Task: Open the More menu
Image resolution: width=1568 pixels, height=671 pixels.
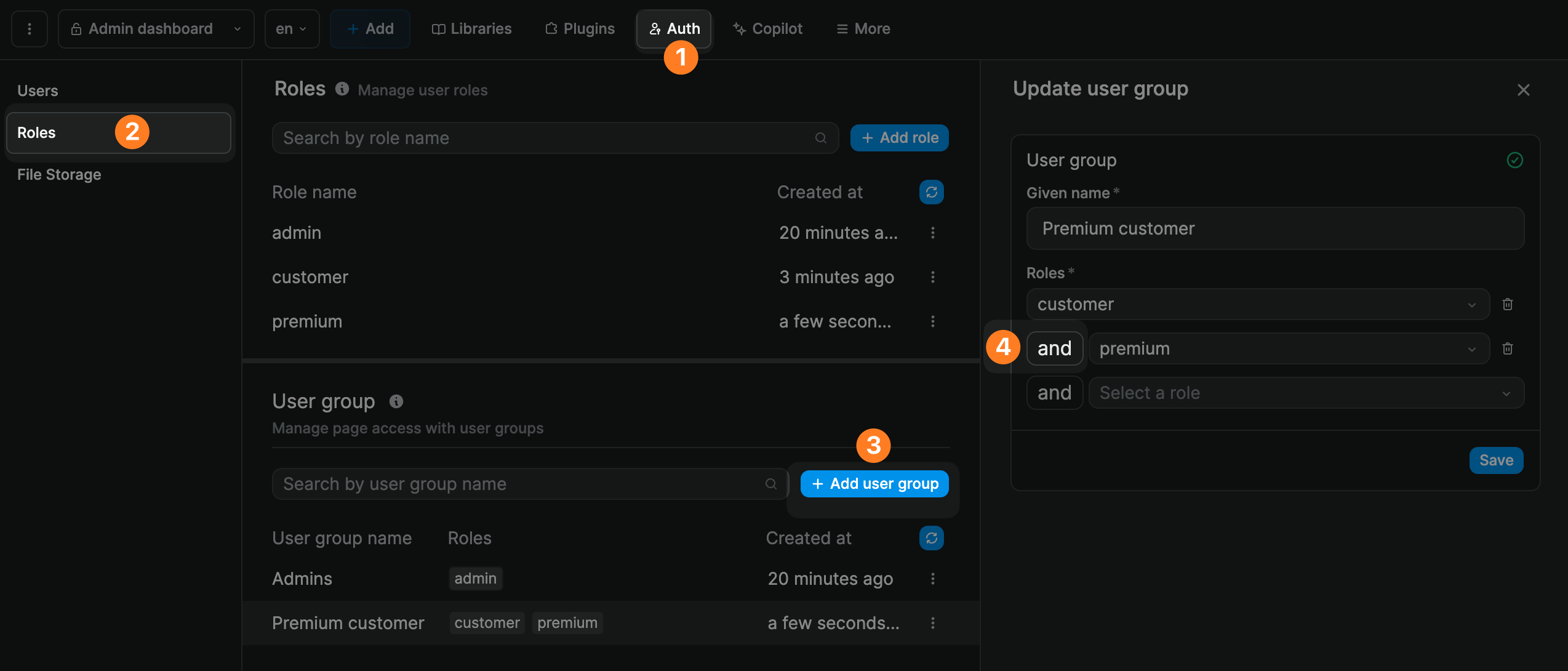Action: click(862, 28)
